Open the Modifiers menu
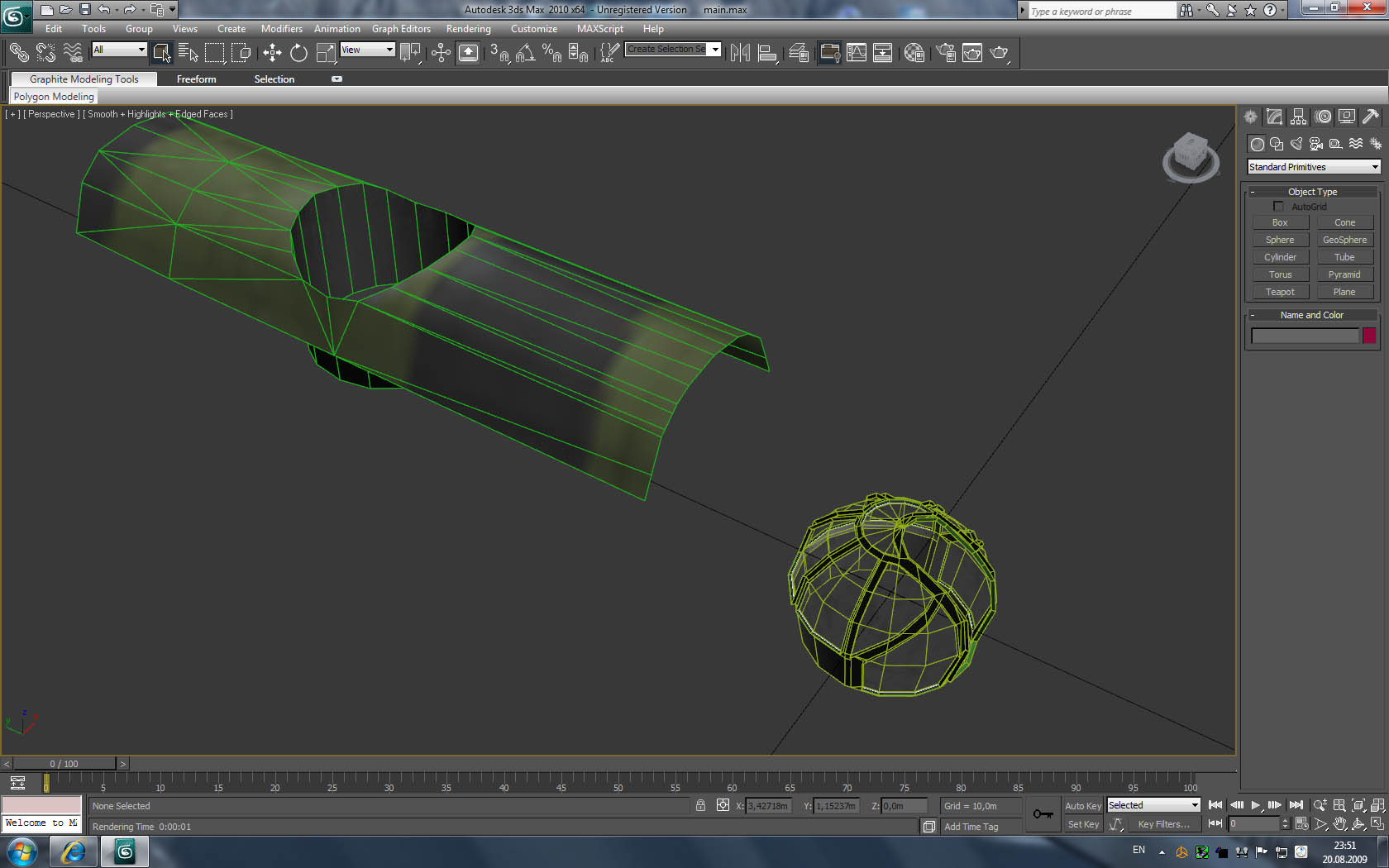The width and height of the screenshot is (1389, 868). click(281, 29)
